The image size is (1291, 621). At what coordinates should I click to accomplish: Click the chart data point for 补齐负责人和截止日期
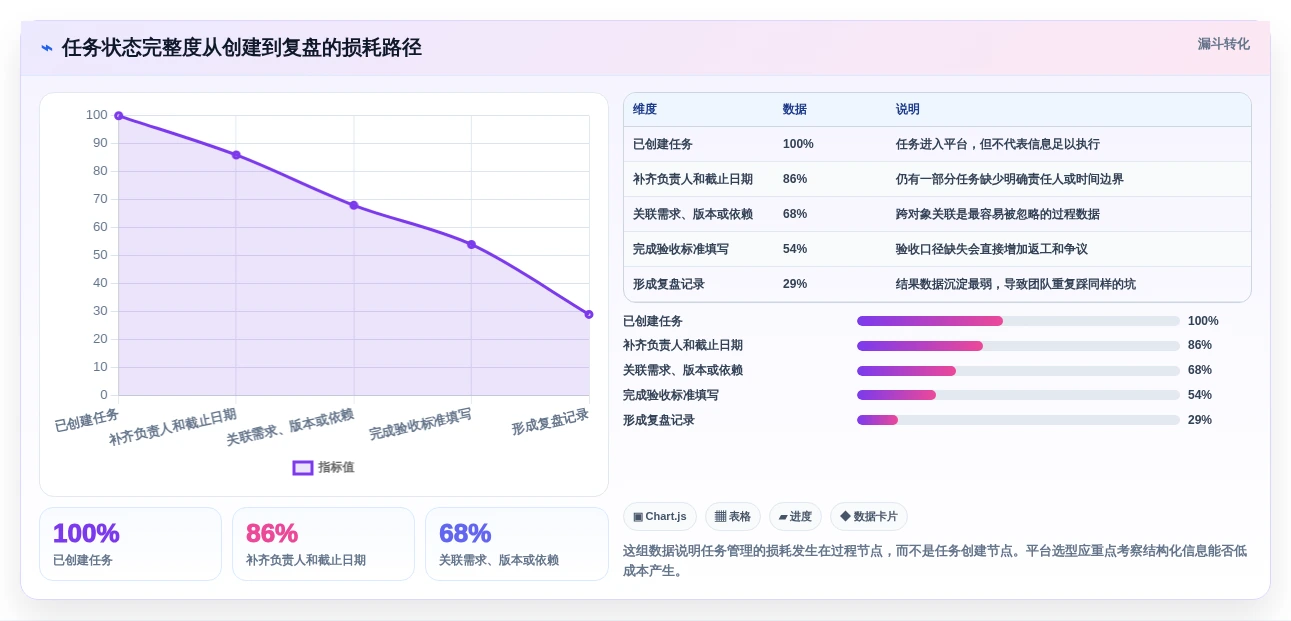(x=236, y=155)
